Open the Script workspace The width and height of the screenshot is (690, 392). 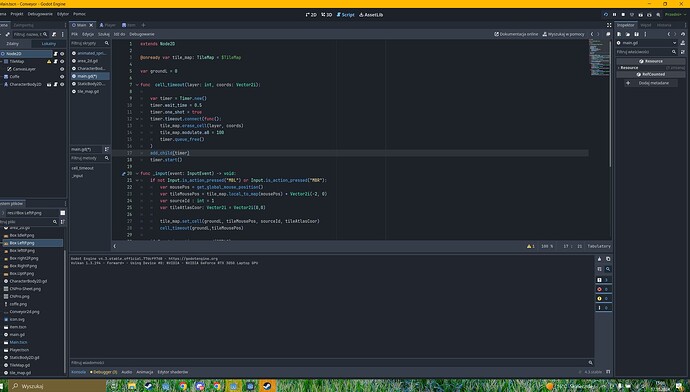345,15
